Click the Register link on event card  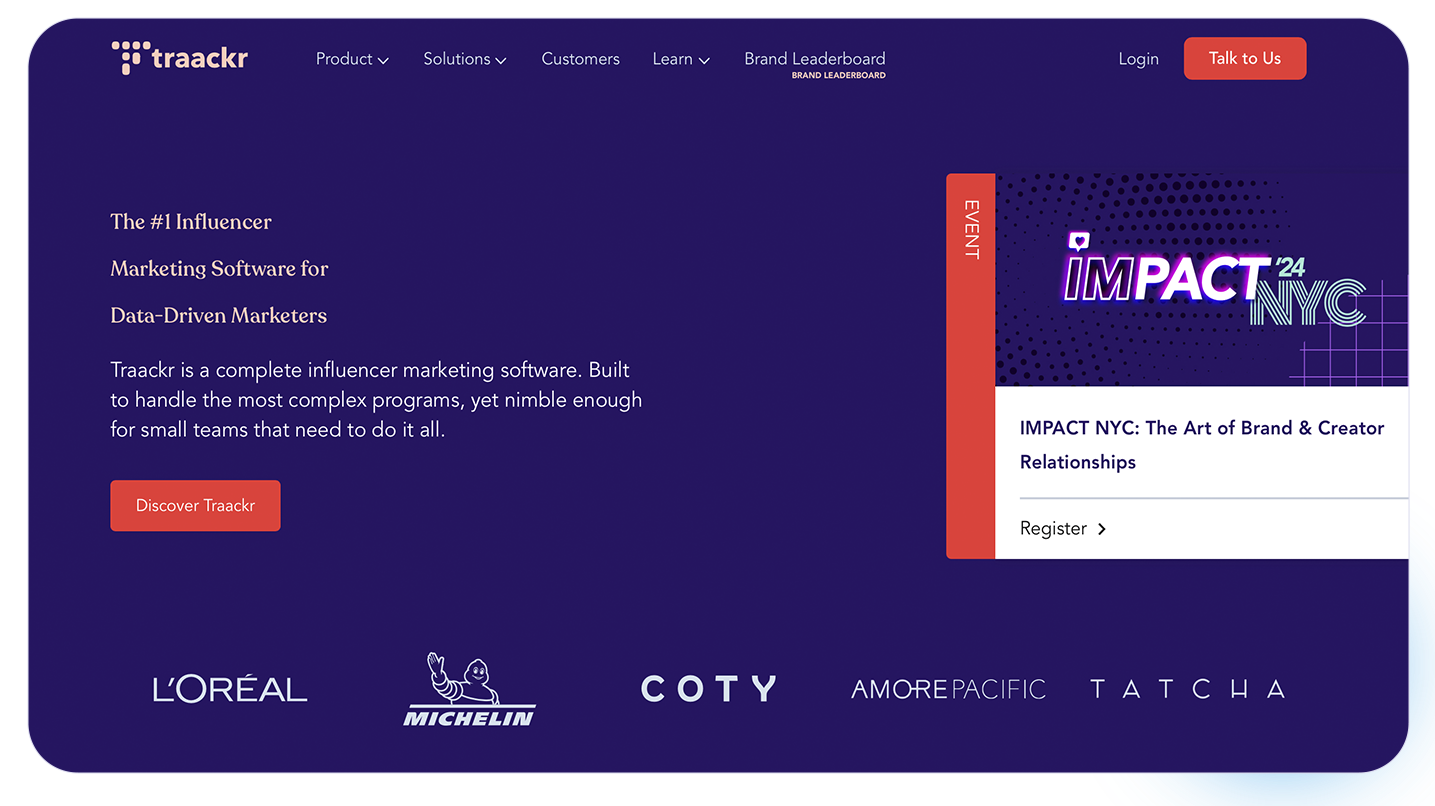(1053, 529)
